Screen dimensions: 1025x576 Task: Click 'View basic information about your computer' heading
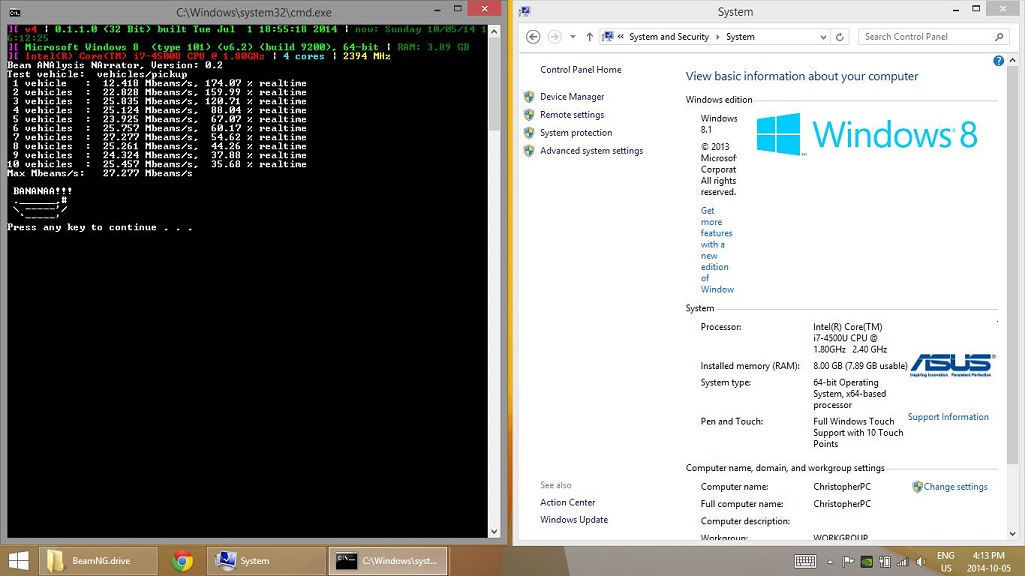coord(801,76)
